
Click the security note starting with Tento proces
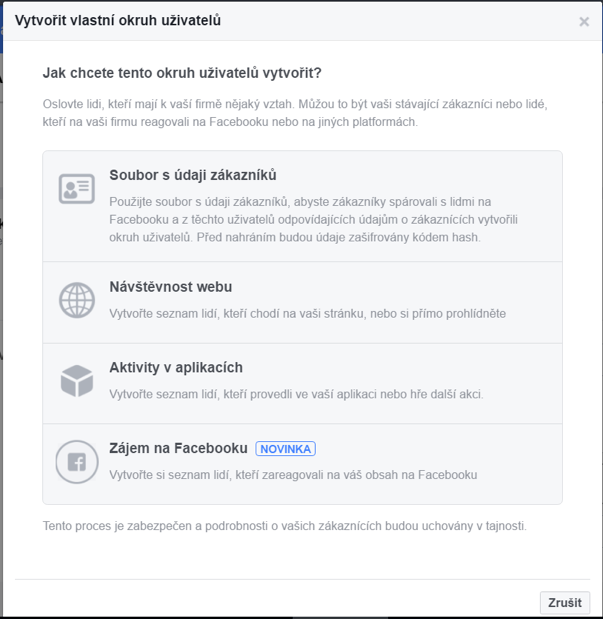pos(285,526)
